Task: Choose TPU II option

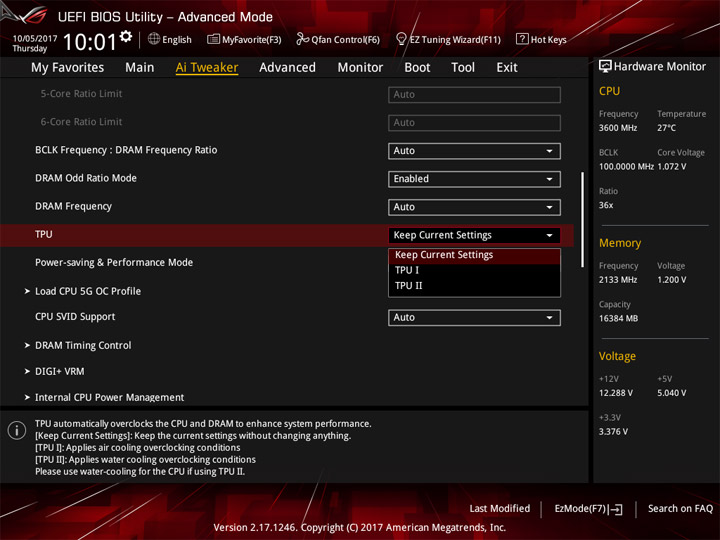Action: pyautogui.click(x=474, y=286)
